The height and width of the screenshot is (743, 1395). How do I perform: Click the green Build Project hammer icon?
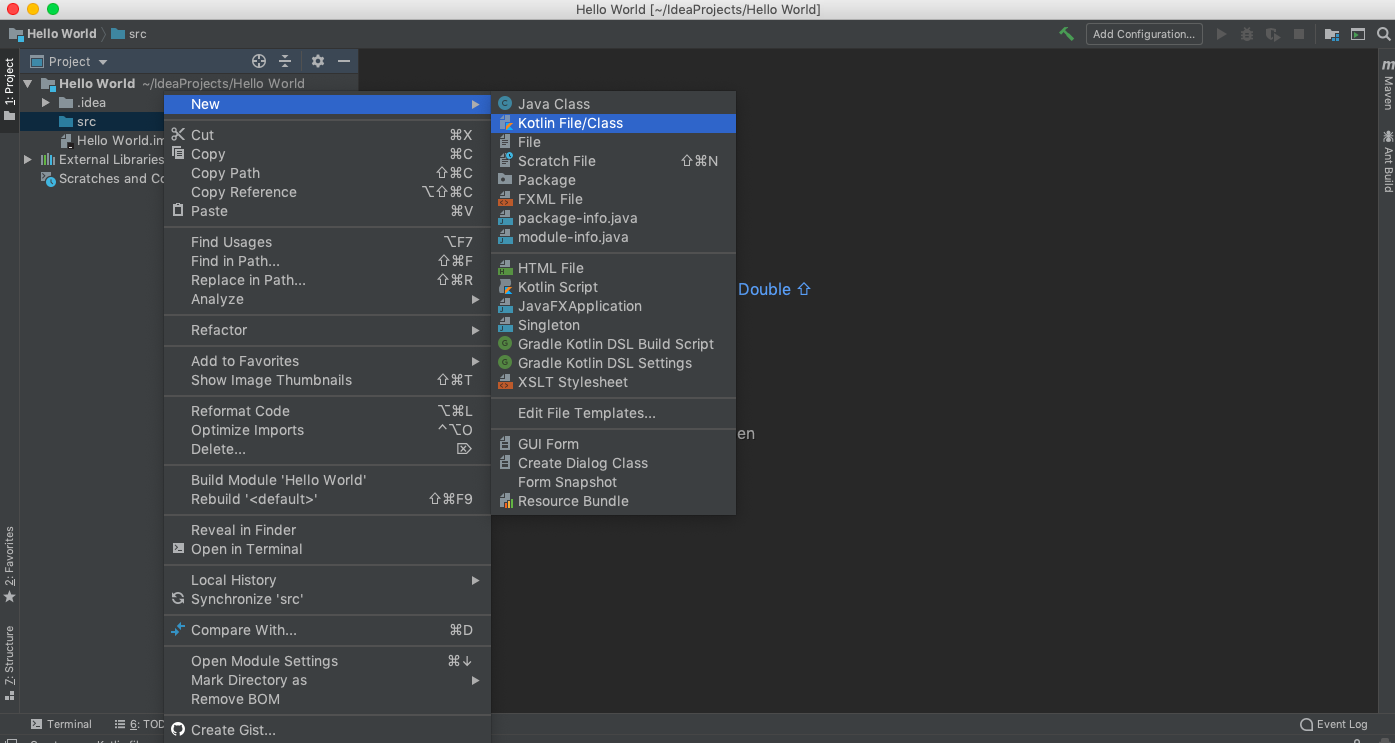pos(1067,34)
